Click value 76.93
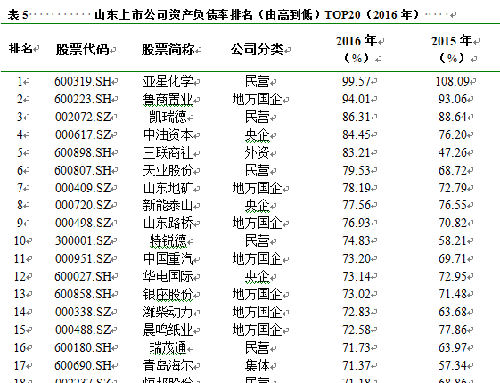Image resolution: width=500 pixels, height=383 pixels. click(x=356, y=223)
